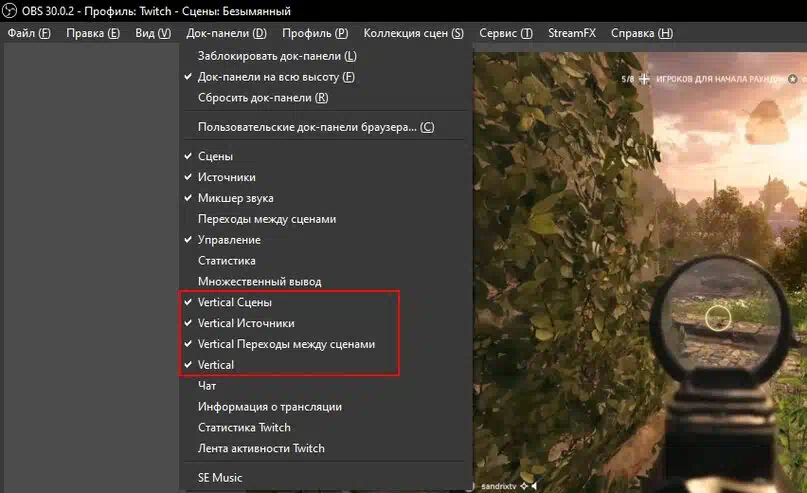
Task: Toggle the Источники dock panel
Action: pyautogui.click(x=325, y=177)
